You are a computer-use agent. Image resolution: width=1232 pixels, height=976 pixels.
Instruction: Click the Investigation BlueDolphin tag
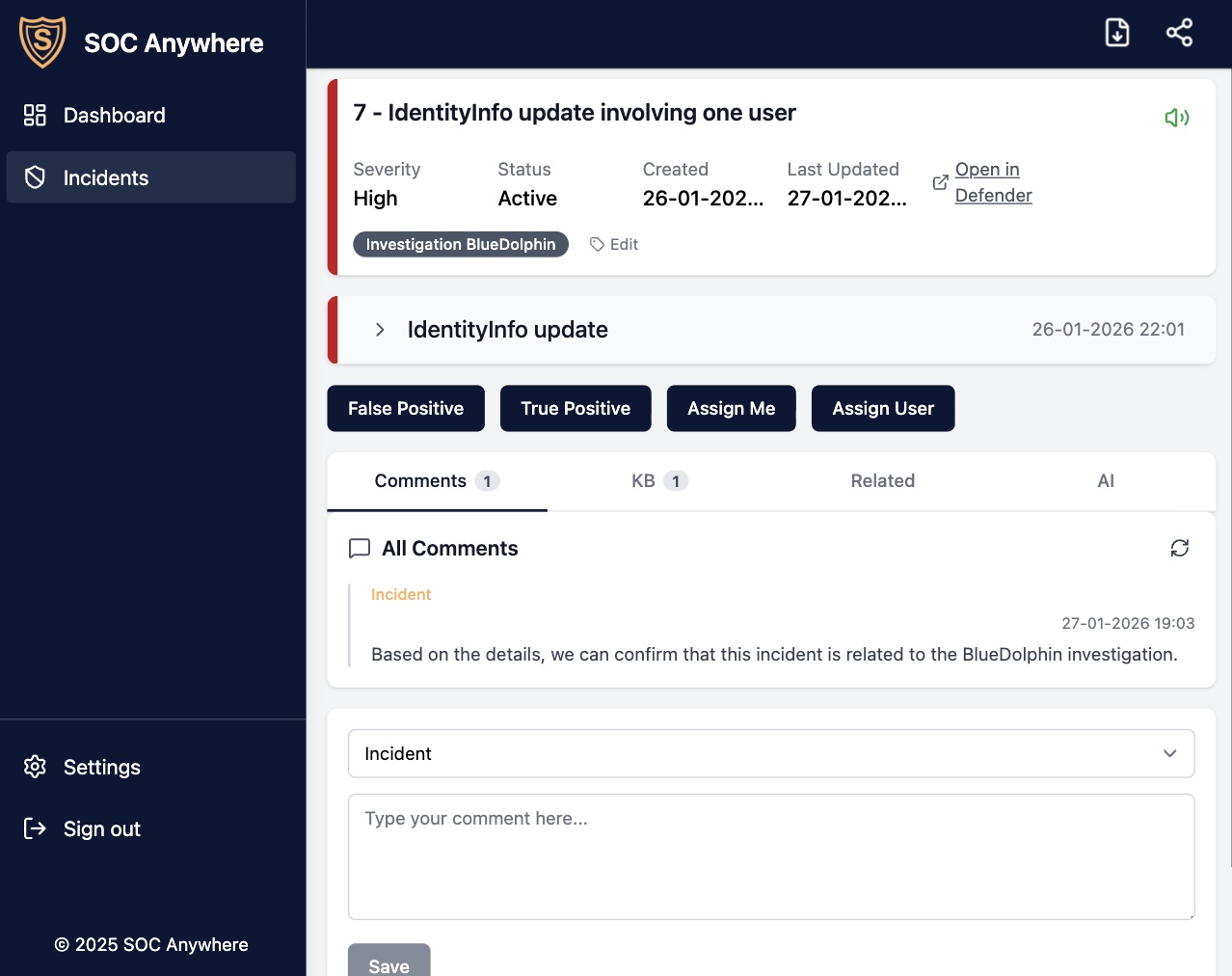click(x=460, y=244)
